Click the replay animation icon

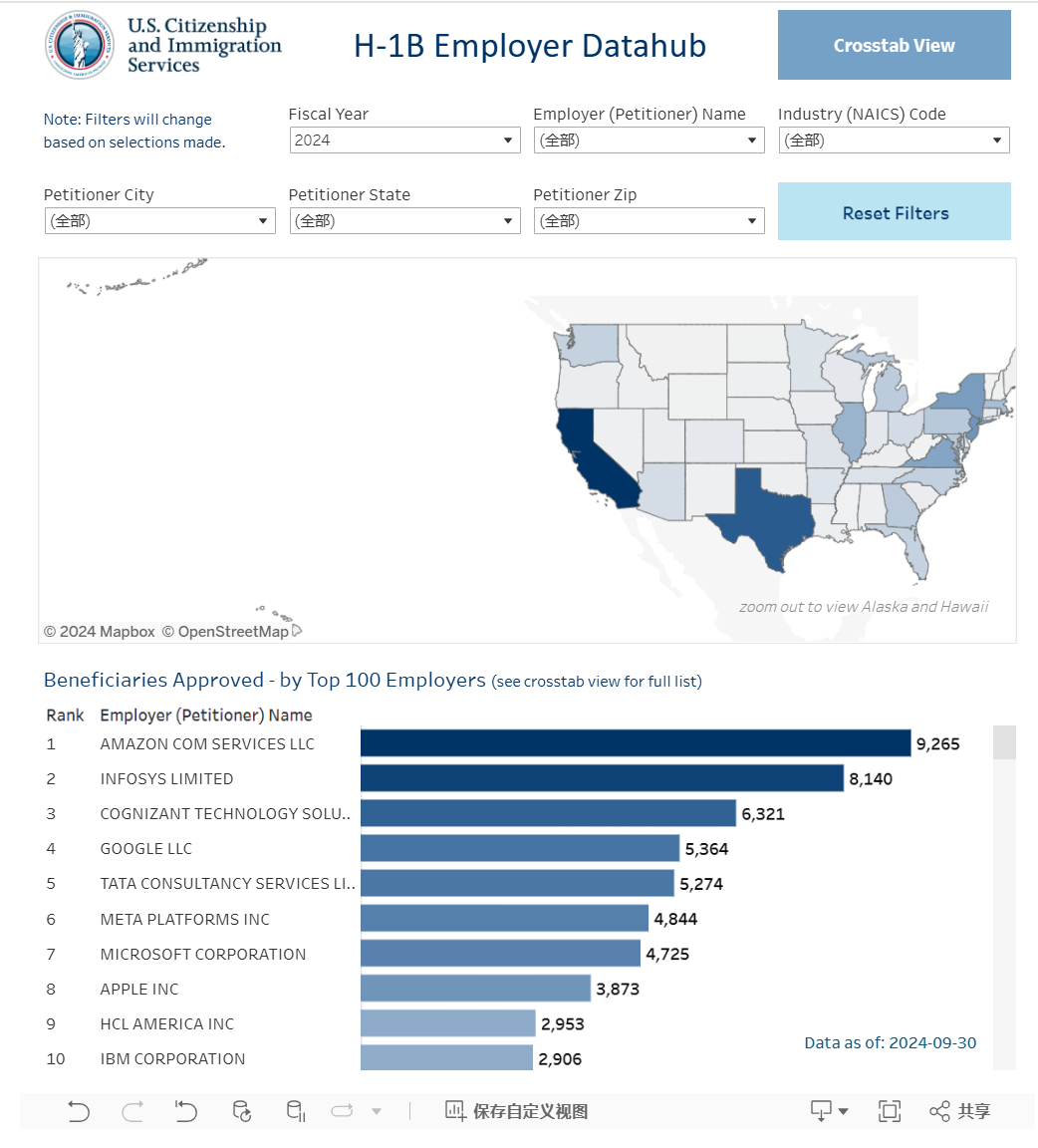tap(342, 1111)
